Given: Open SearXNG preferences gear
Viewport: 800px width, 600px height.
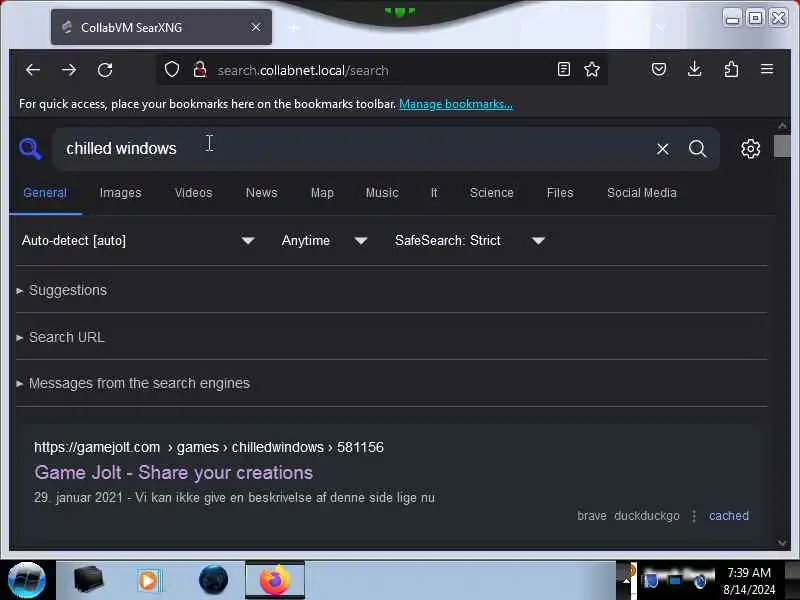Looking at the screenshot, I should coord(751,149).
